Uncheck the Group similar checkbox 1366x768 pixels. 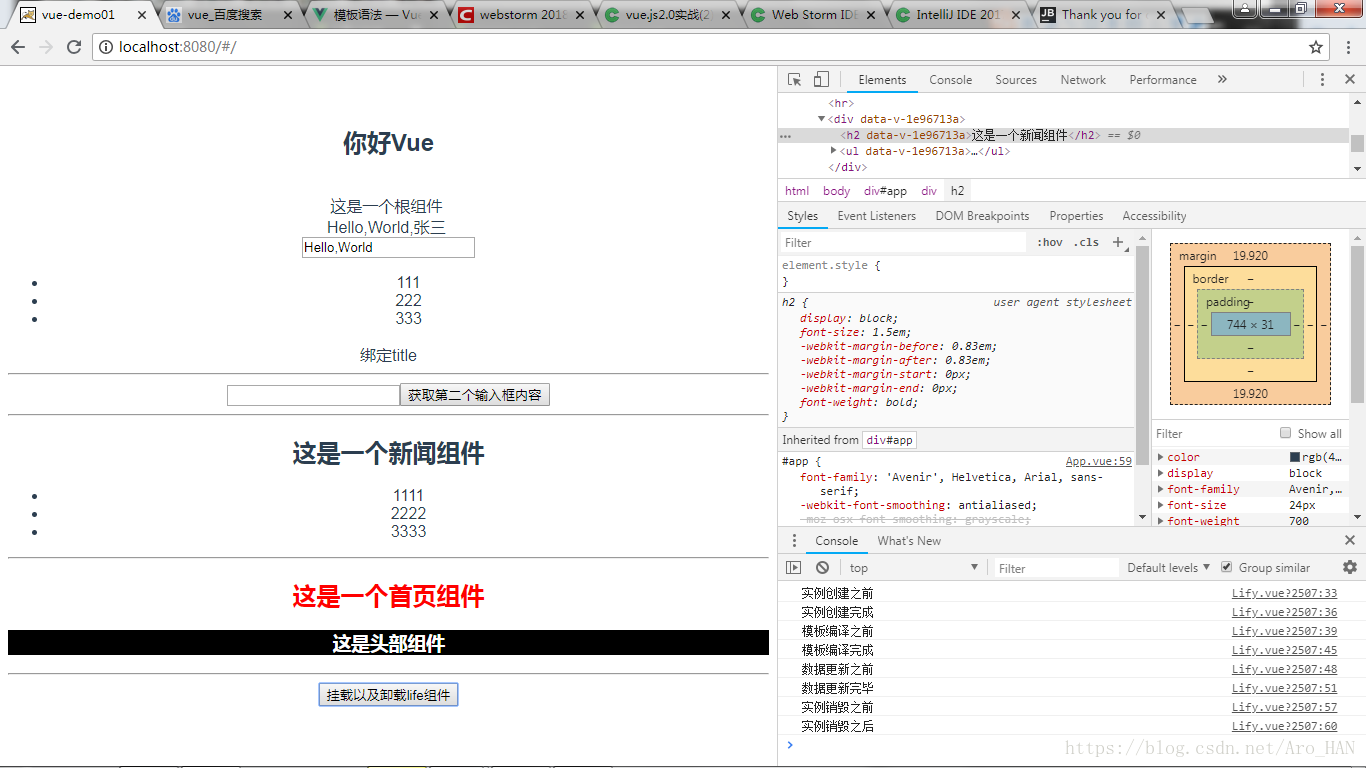point(1227,567)
